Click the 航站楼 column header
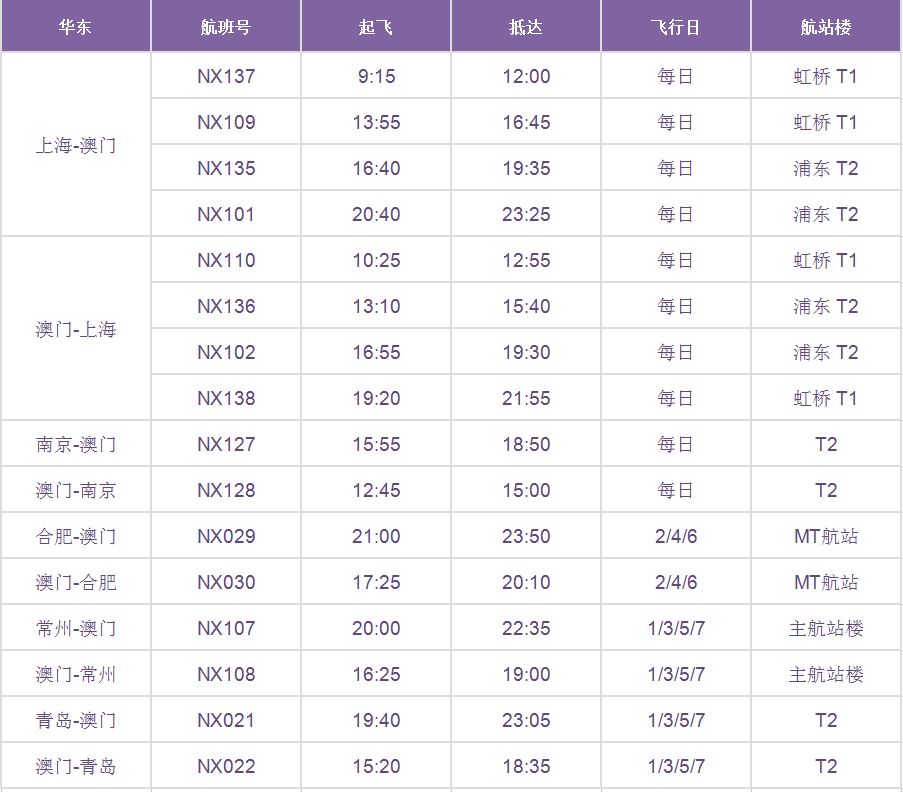 coord(826,27)
